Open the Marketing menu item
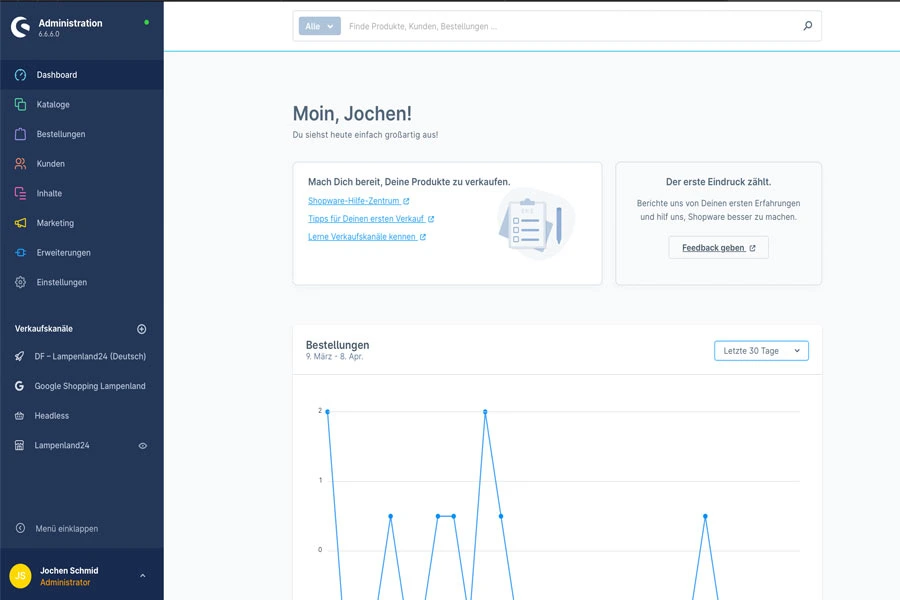The height and width of the screenshot is (600, 900). [x=82, y=223]
